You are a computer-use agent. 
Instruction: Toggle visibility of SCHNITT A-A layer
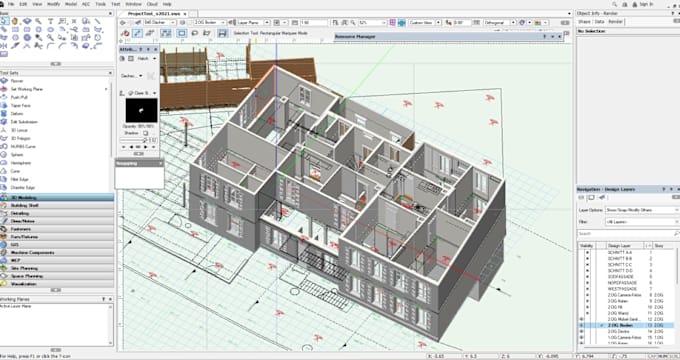point(588,252)
